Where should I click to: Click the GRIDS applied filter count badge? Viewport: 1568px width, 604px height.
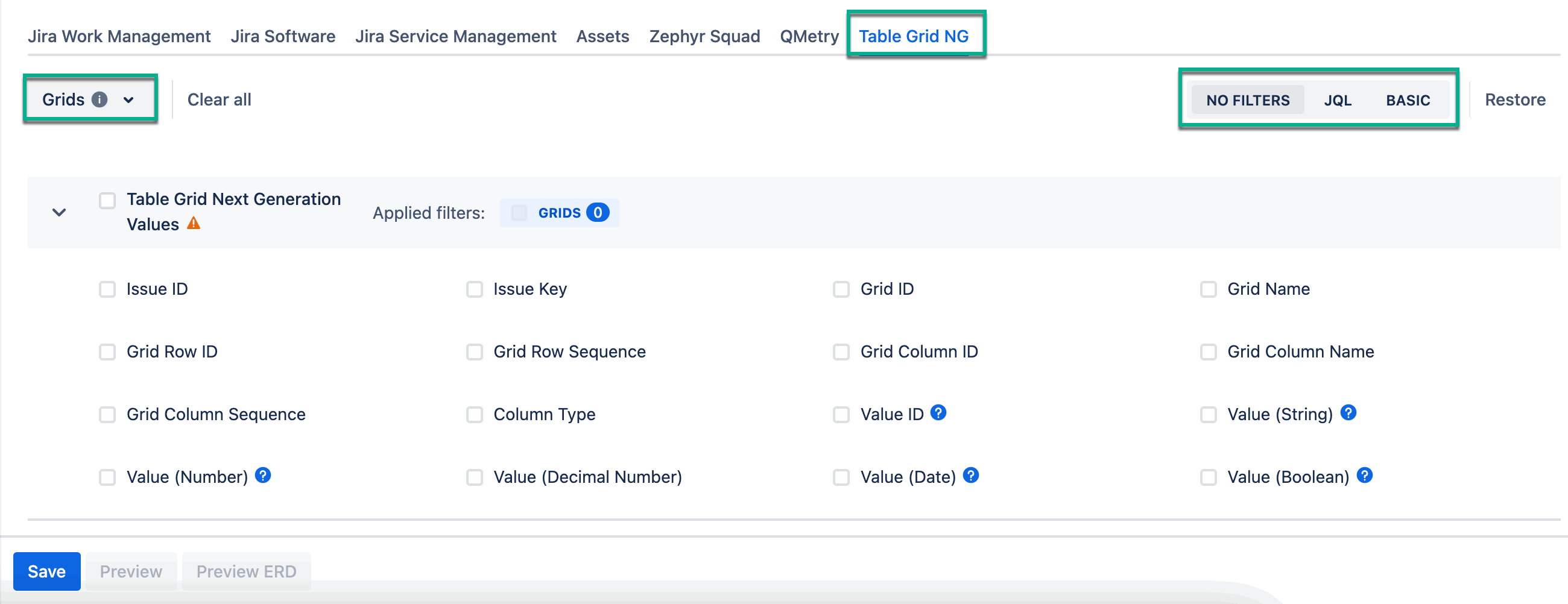point(597,212)
